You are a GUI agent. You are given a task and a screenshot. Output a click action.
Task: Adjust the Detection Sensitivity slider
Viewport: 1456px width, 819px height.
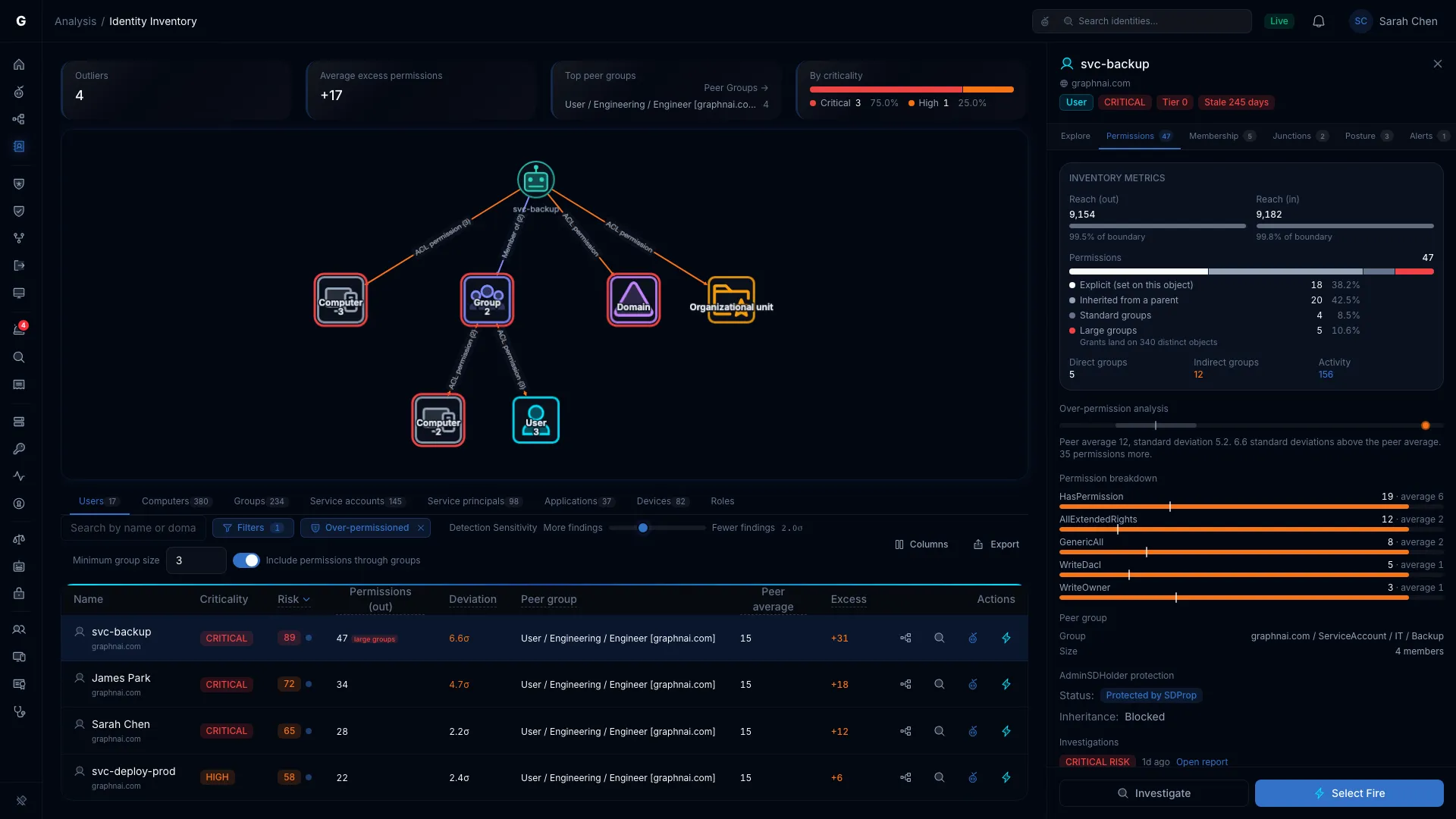[643, 528]
